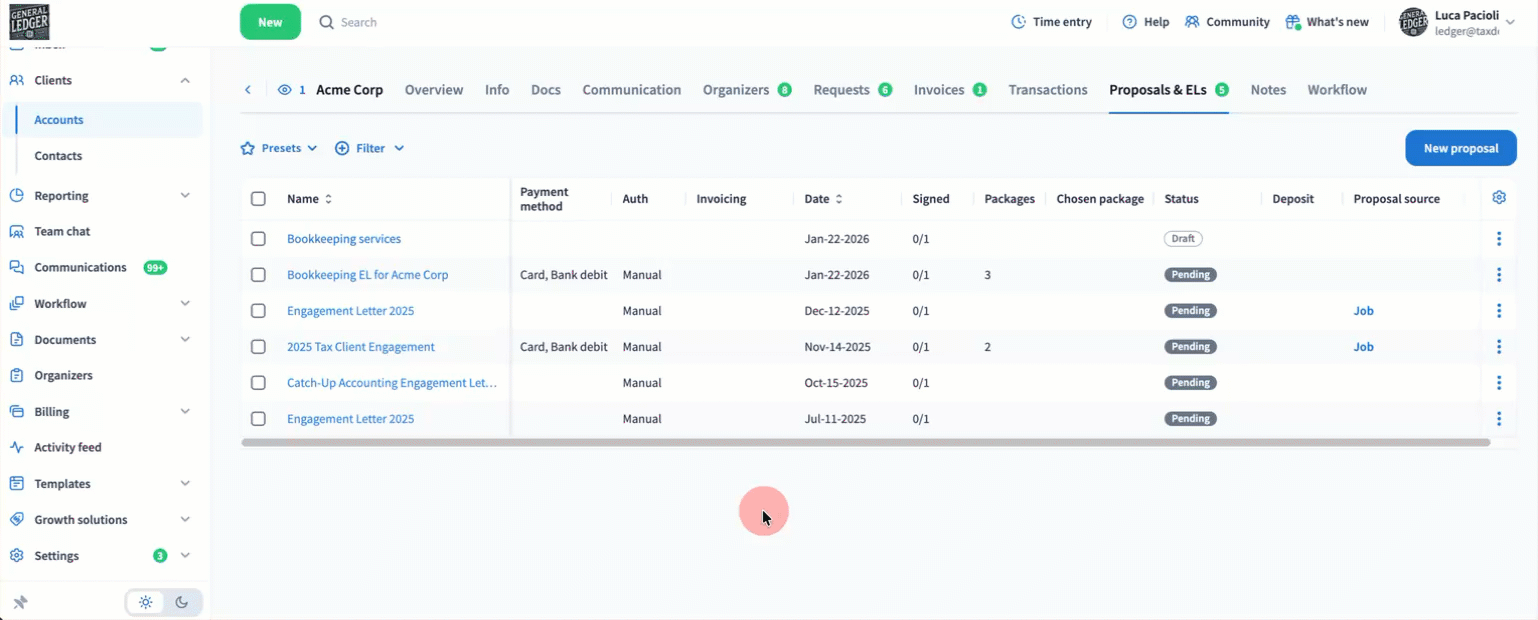
Task: Click the horizontal table scrollbar
Action: pyautogui.click(x=865, y=442)
